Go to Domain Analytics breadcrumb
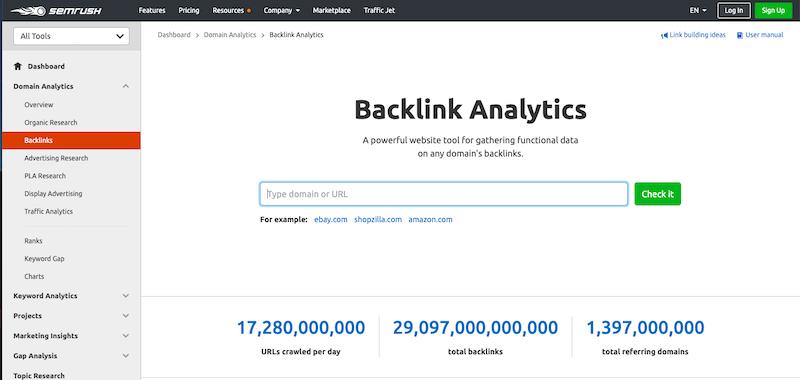The image size is (800, 380). click(x=230, y=35)
